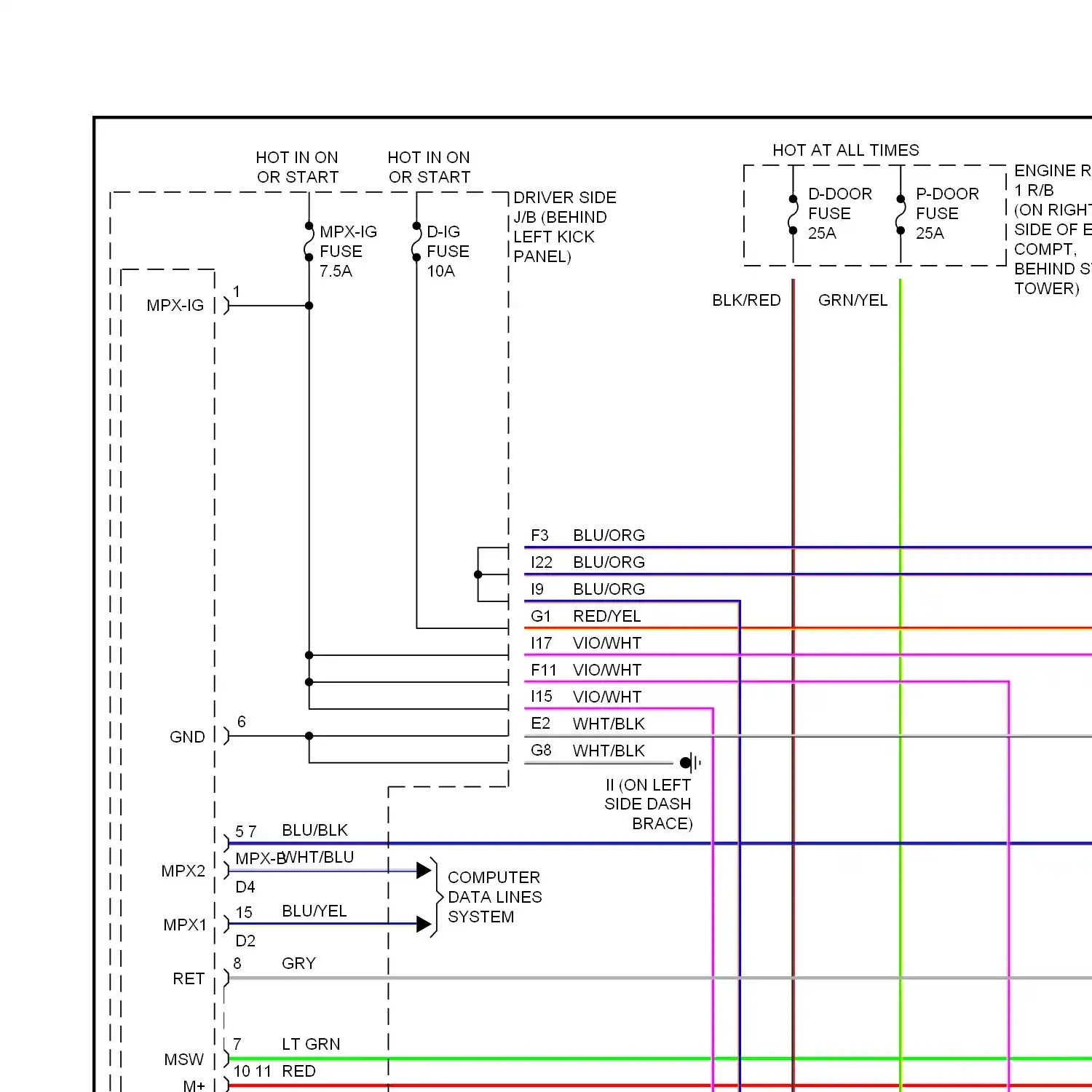The width and height of the screenshot is (1092, 1092).
Task: Select the RED wire label near M+
Action: point(298,1071)
